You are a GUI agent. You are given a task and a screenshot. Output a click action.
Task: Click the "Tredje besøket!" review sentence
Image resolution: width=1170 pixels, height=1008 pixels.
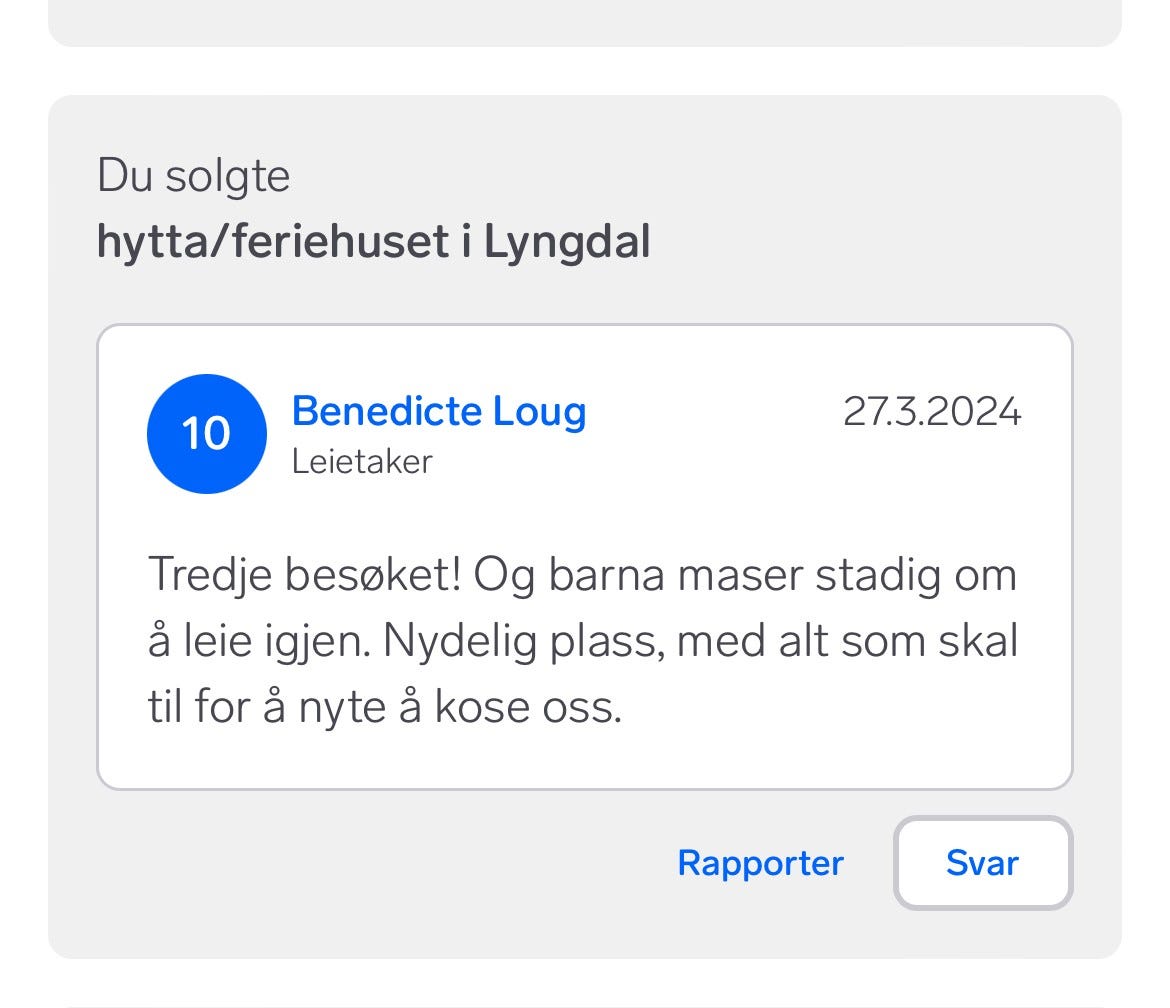(x=305, y=576)
